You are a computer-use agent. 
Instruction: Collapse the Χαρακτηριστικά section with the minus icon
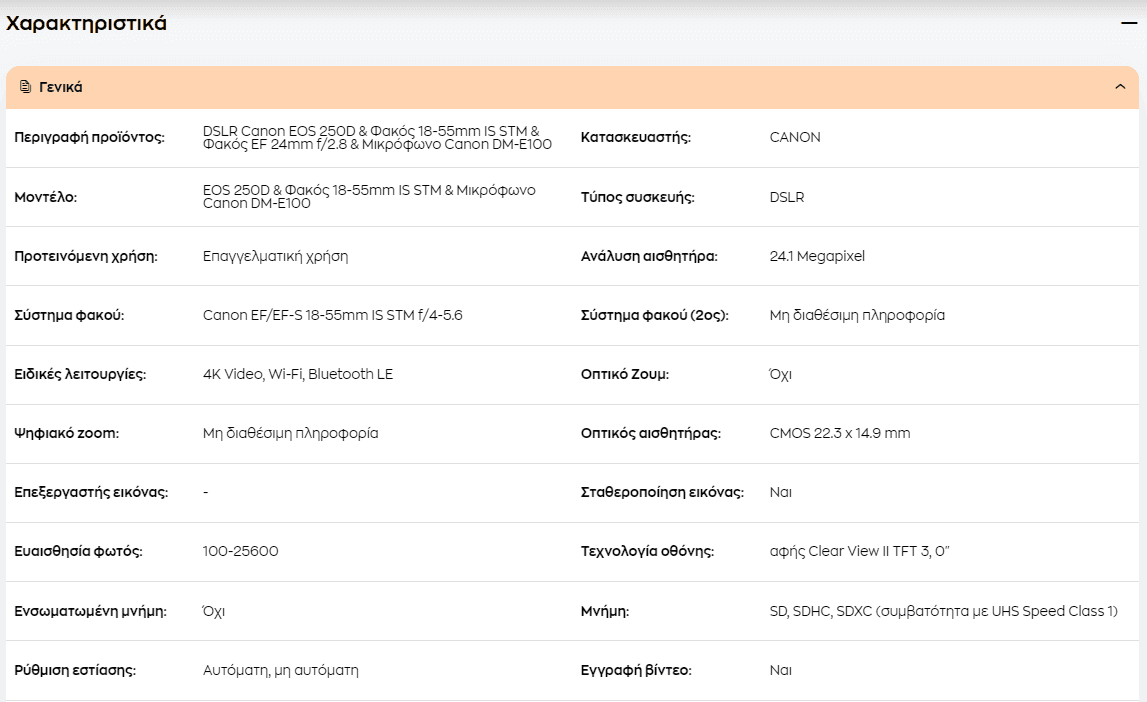tap(1129, 23)
